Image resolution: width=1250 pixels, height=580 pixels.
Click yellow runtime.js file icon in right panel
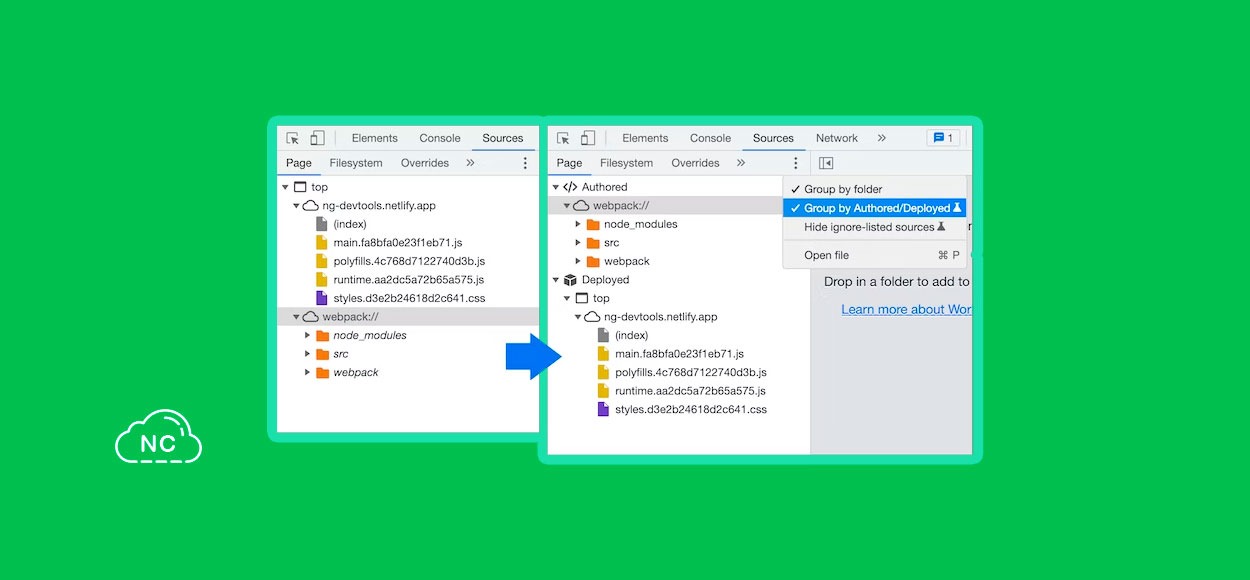(x=603, y=391)
